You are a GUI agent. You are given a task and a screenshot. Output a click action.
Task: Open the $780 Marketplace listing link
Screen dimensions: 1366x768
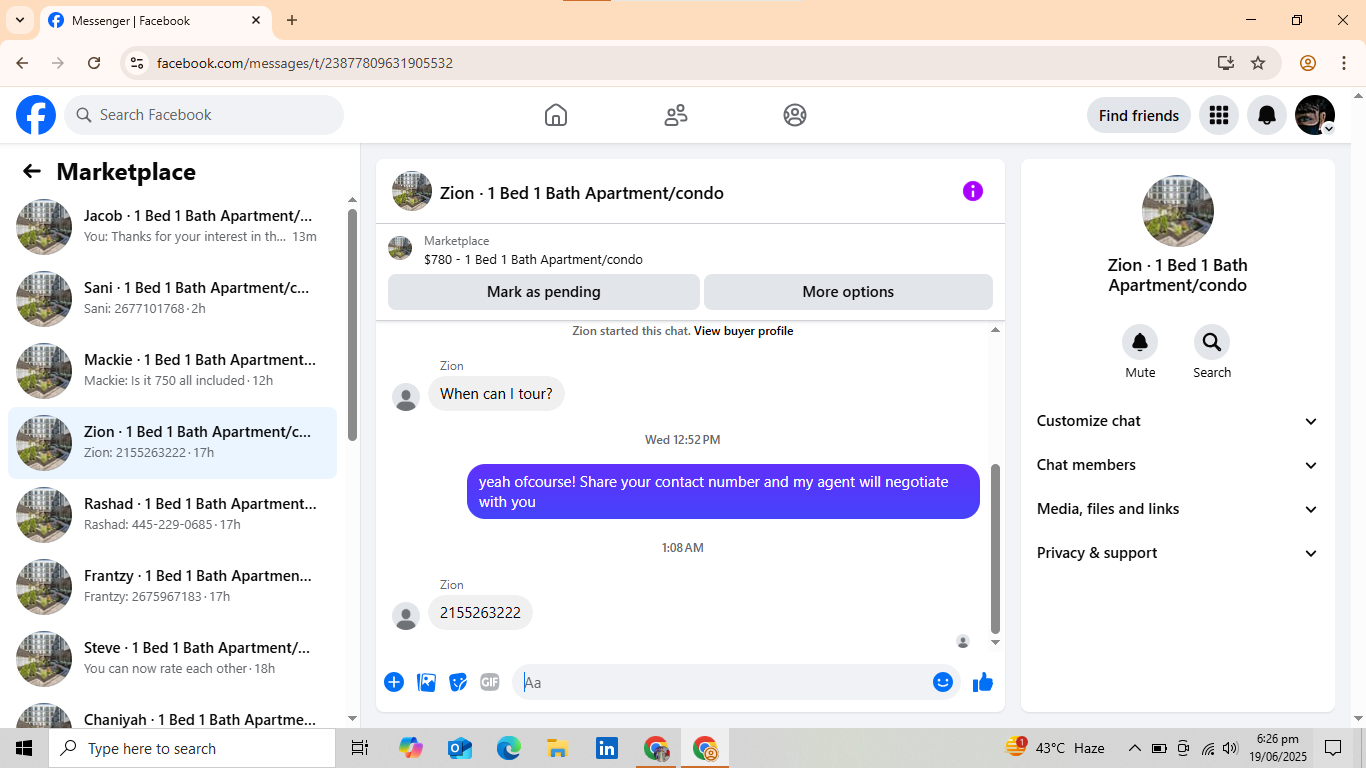533,259
